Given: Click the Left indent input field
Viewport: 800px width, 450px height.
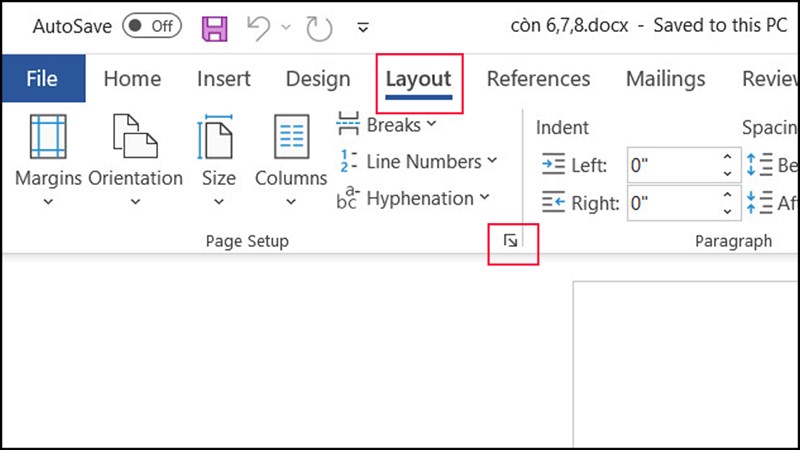Looking at the screenshot, I should point(670,165).
